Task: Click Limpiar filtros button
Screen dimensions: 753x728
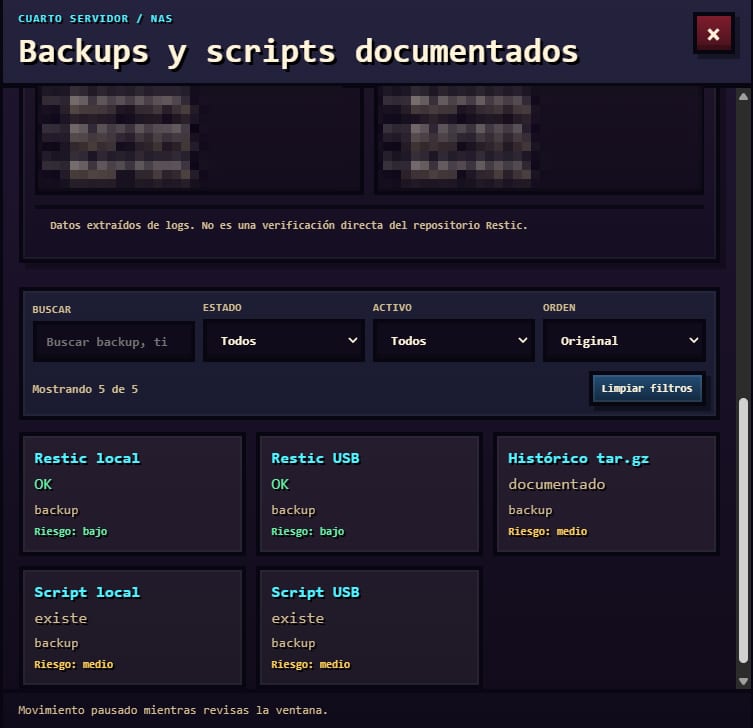Action: pos(647,388)
